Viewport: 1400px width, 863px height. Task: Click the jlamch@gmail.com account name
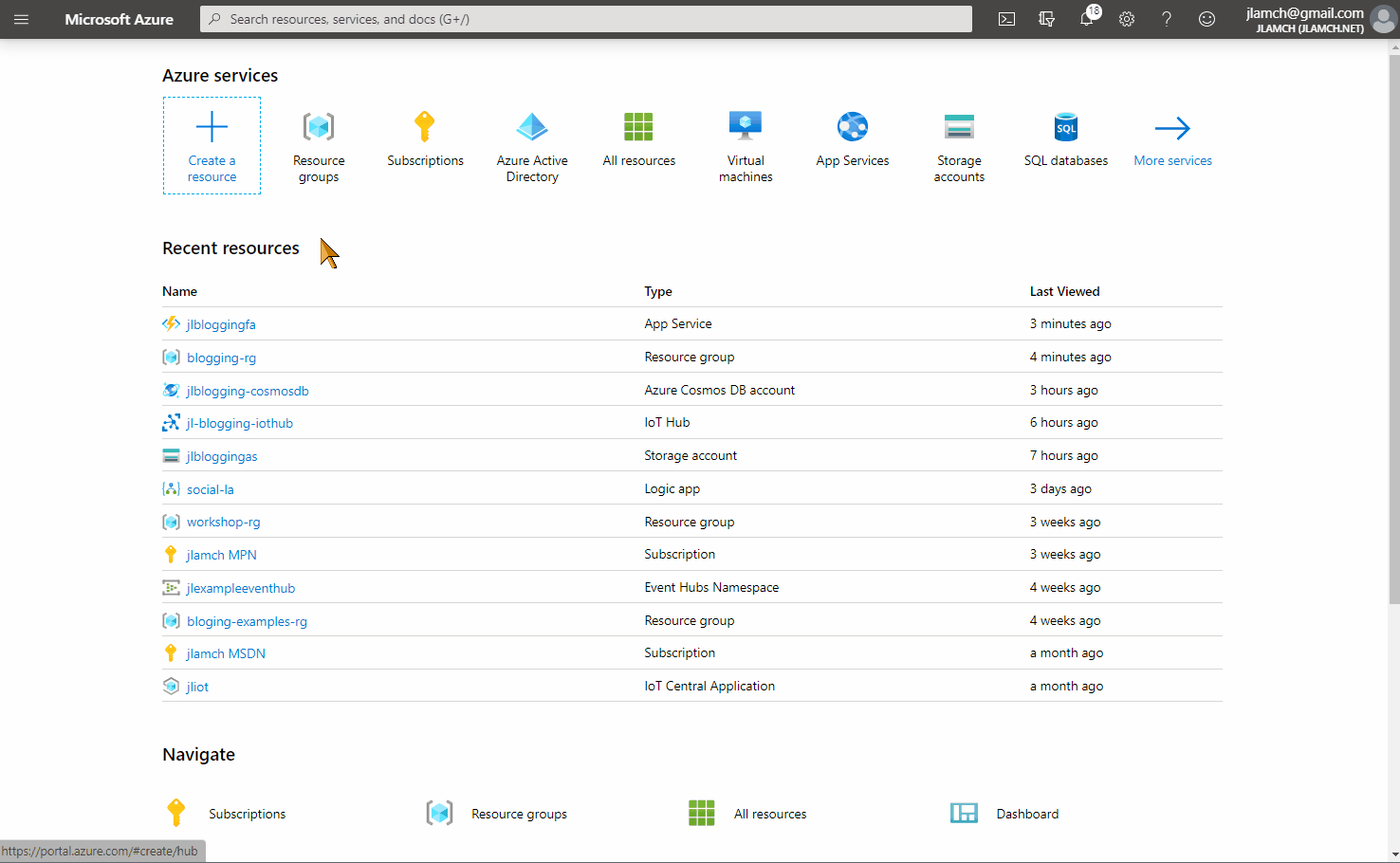coord(1304,13)
